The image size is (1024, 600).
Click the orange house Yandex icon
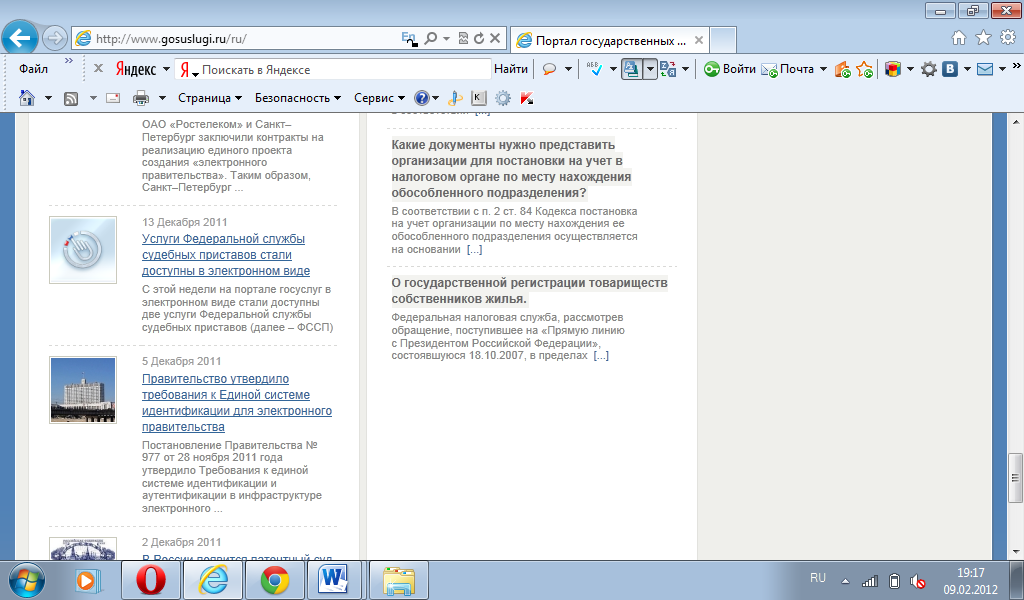tap(842, 69)
